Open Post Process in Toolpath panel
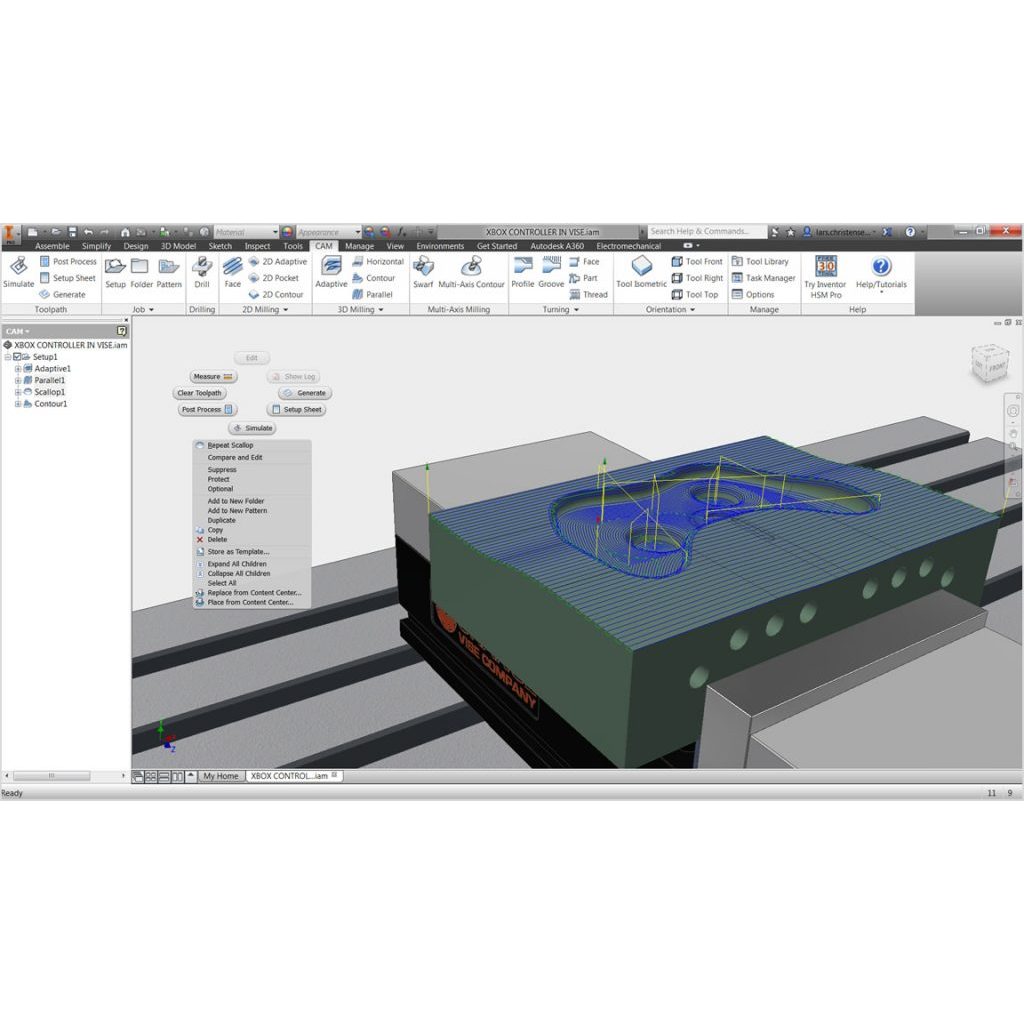Screen dimensions: 1024x1024 68,261
